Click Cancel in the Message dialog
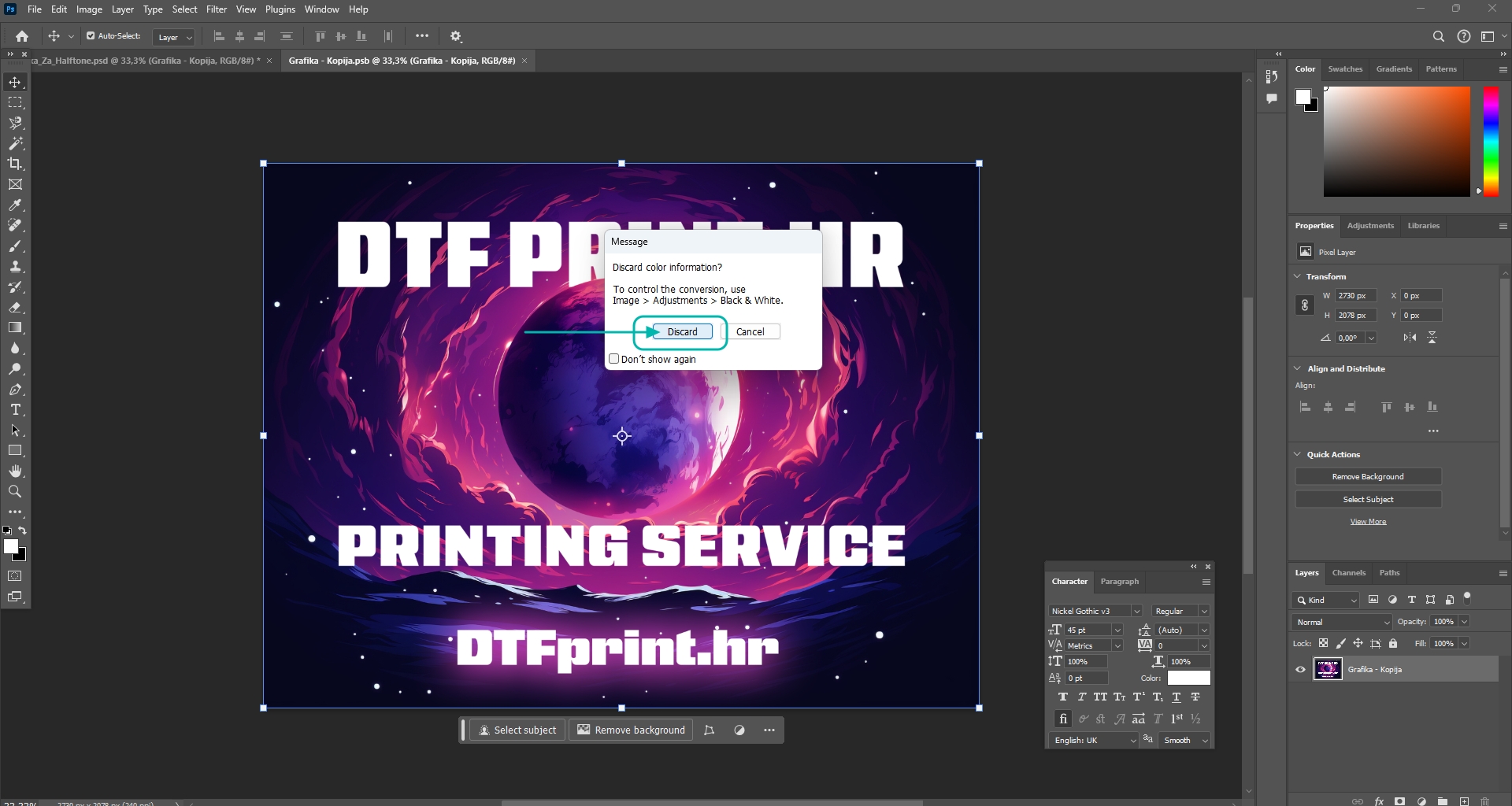 750,332
